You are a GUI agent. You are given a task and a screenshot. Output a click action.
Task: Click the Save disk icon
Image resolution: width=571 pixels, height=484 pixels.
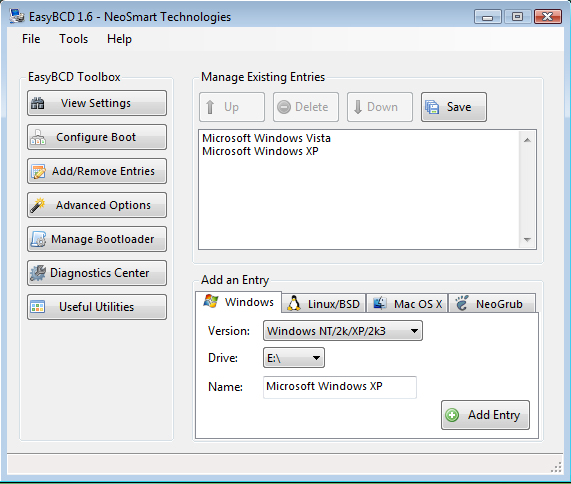coord(432,107)
